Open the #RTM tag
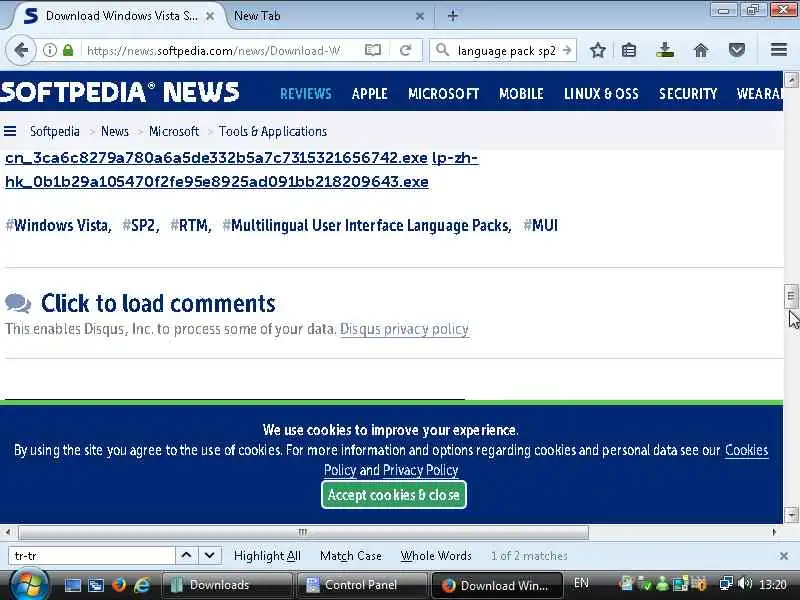This screenshot has height=600, width=800. tap(190, 226)
